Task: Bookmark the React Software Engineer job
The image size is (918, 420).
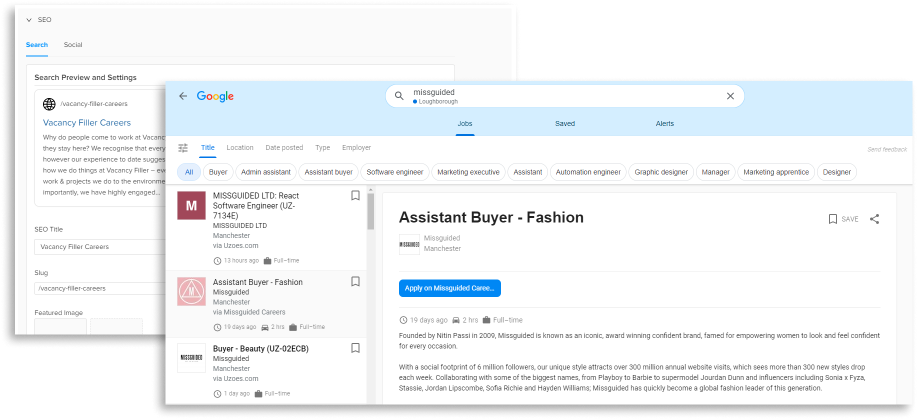Action: click(x=355, y=195)
